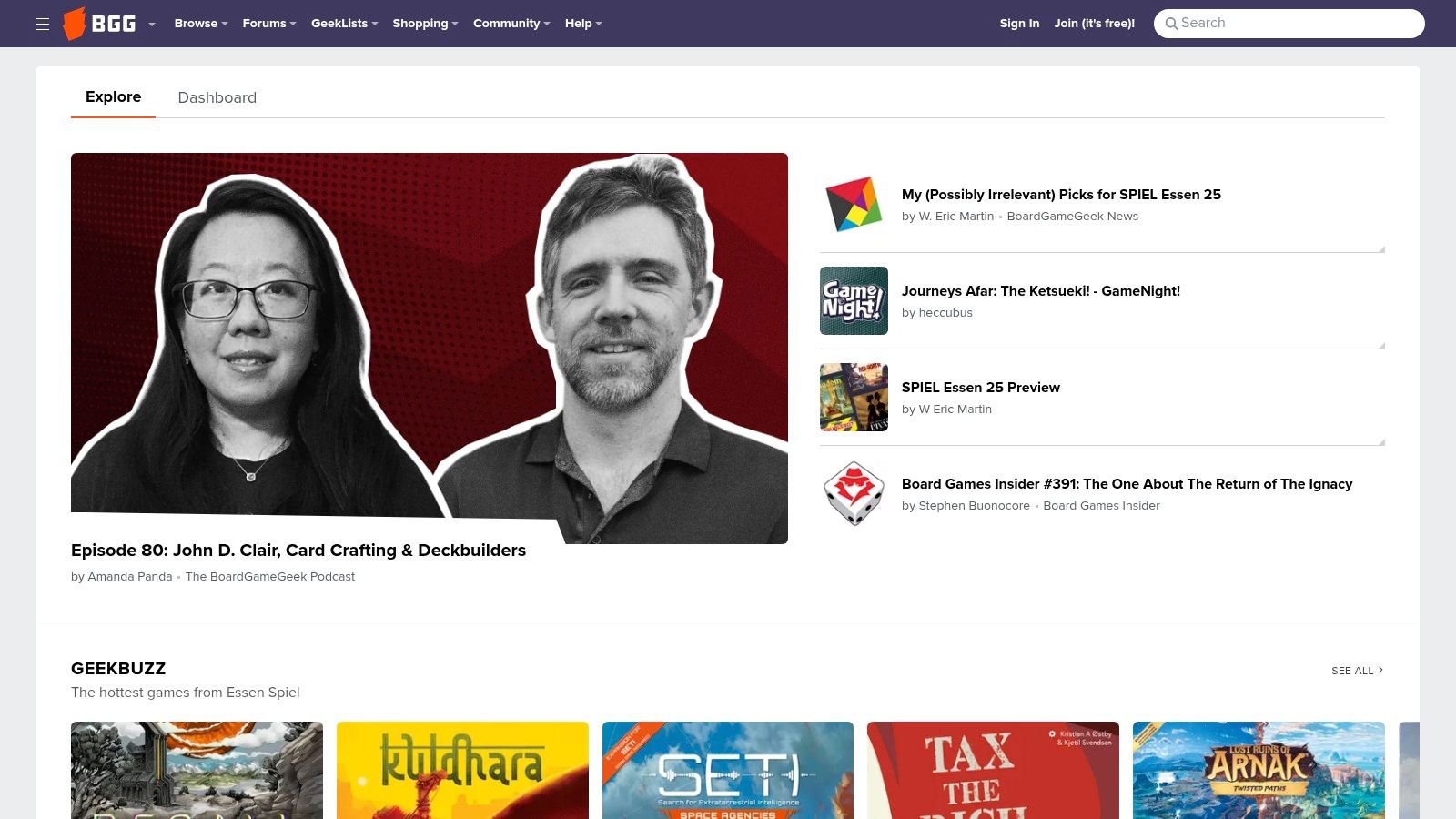Screen dimensions: 1456x819
Task: Open the first GeekBuzz landscape game cover
Action: click(197, 771)
